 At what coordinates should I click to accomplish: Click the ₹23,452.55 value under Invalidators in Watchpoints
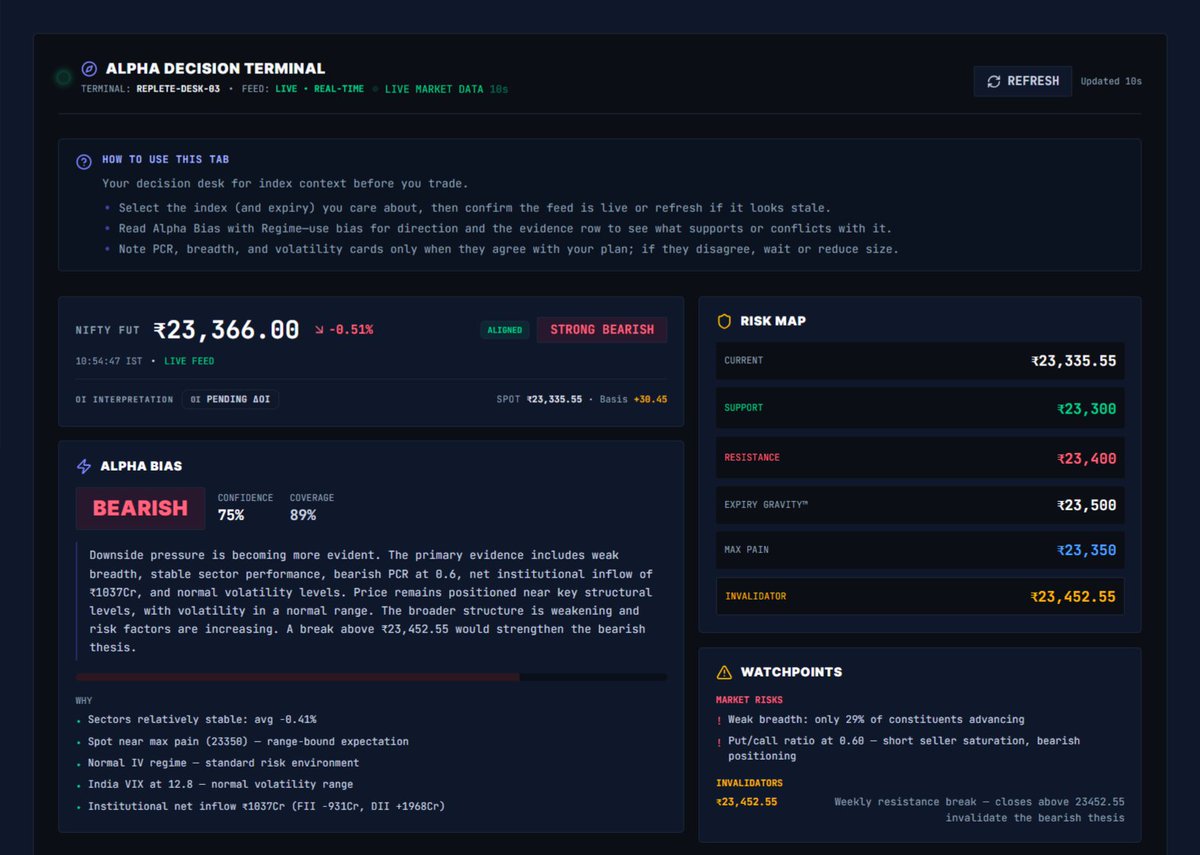(746, 802)
